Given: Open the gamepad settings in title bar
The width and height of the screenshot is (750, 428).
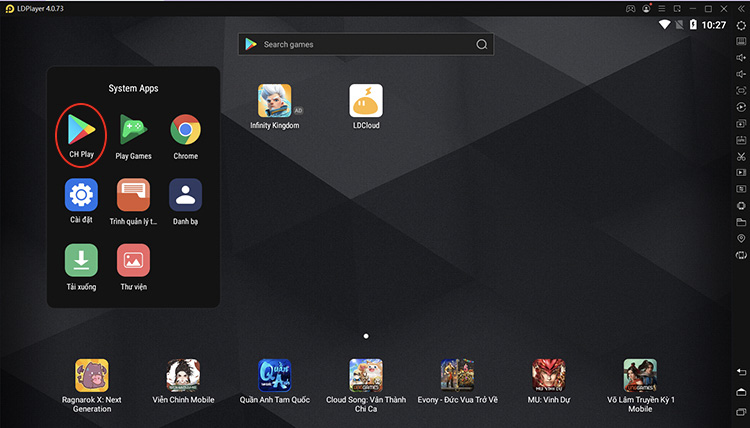Looking at the screenshot, I should (x=630, y=9).
